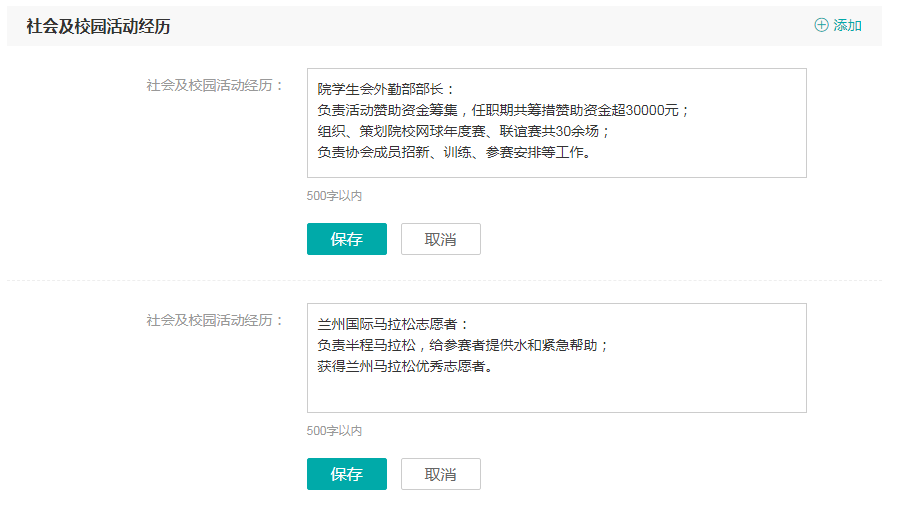899x522 pixels.
Task: Click the plus circle icon beside 添加
Action: [821, 26]
